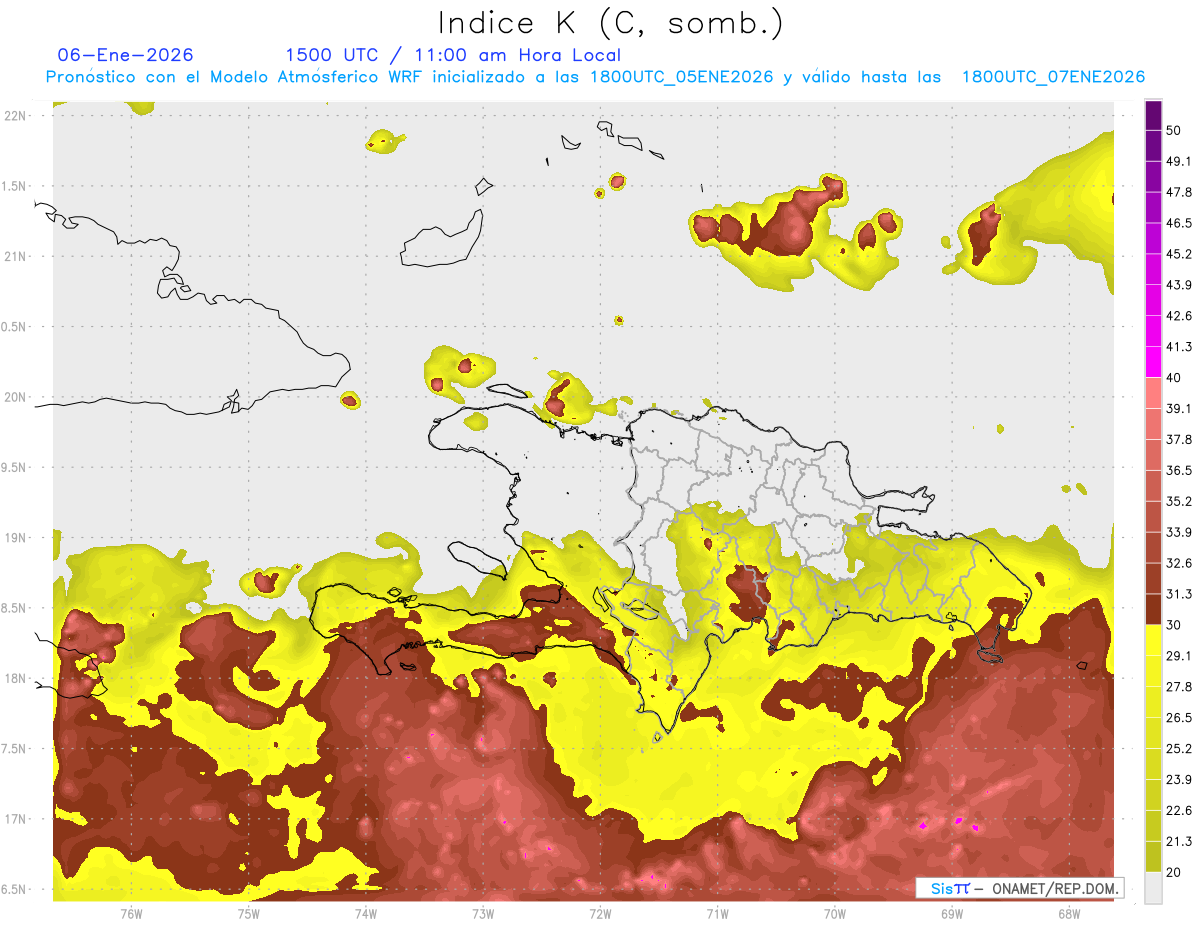The height and width of the screenshot is (927, 1200).
Task: Click the magenta swatch between 40 and 41.3
Action: pos(1153,362)
